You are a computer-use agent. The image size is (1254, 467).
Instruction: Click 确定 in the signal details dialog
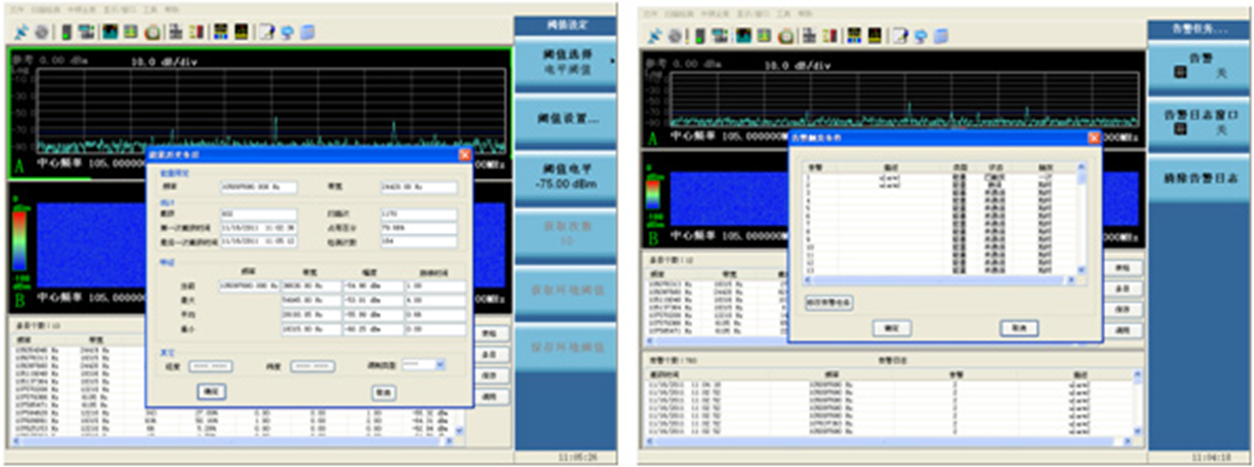pyautogui.click(x=211, y=391)
